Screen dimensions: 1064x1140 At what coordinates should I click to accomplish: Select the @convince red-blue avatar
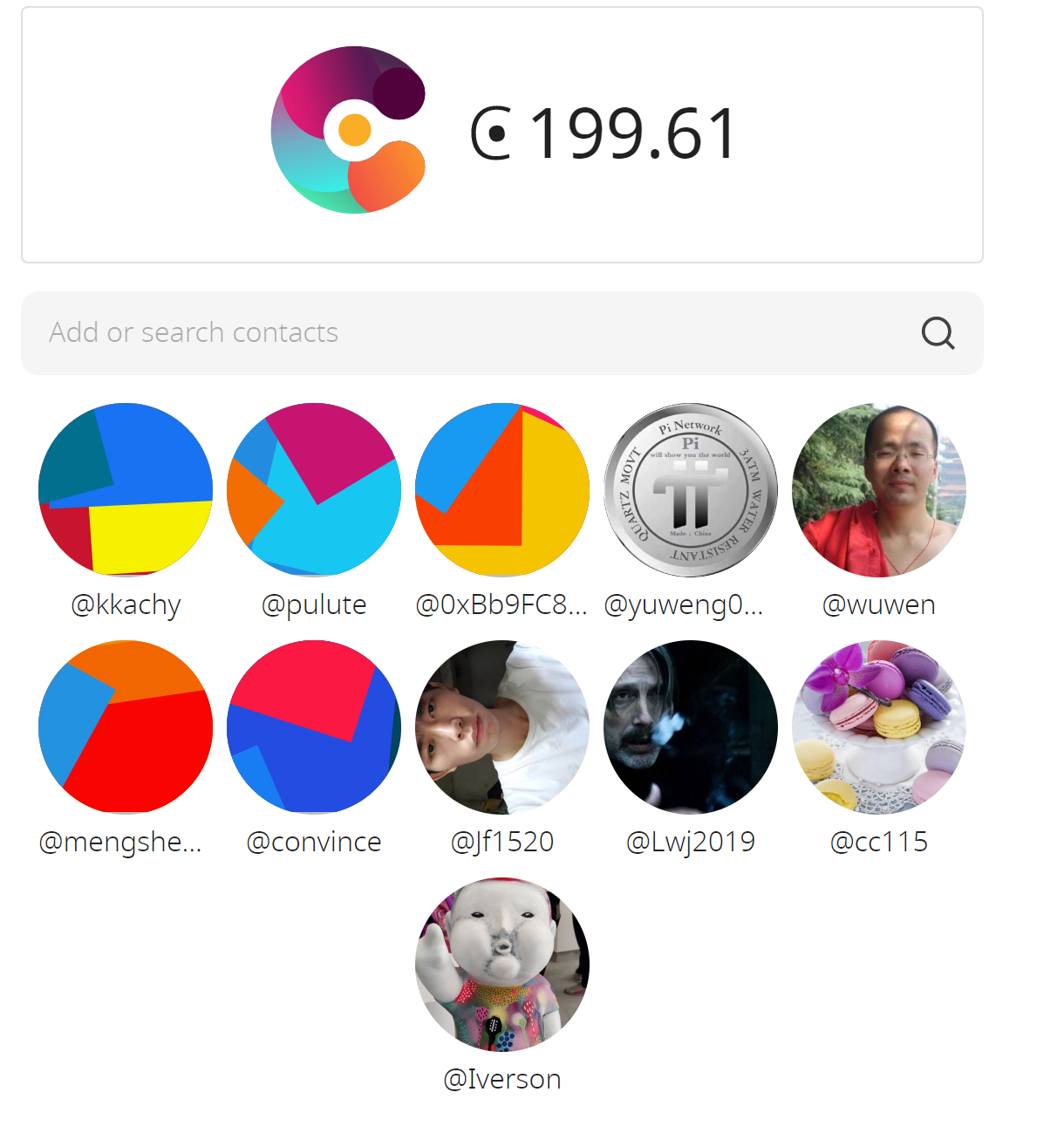(x=314, y=727)
